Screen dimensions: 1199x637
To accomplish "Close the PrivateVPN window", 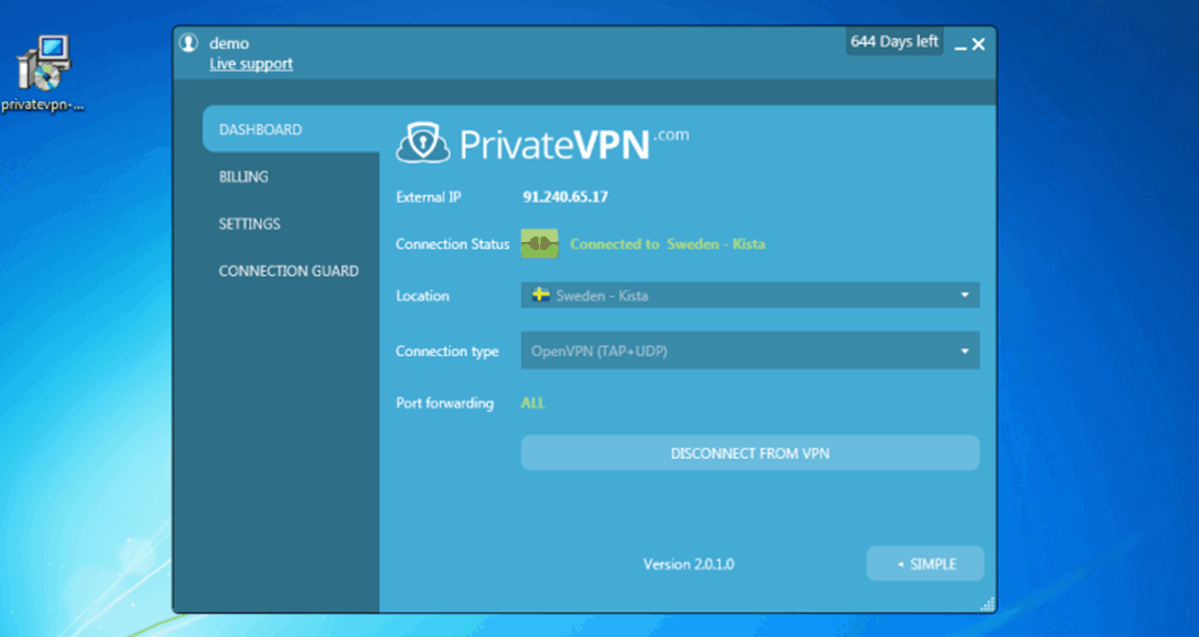I will coord(979,45).
